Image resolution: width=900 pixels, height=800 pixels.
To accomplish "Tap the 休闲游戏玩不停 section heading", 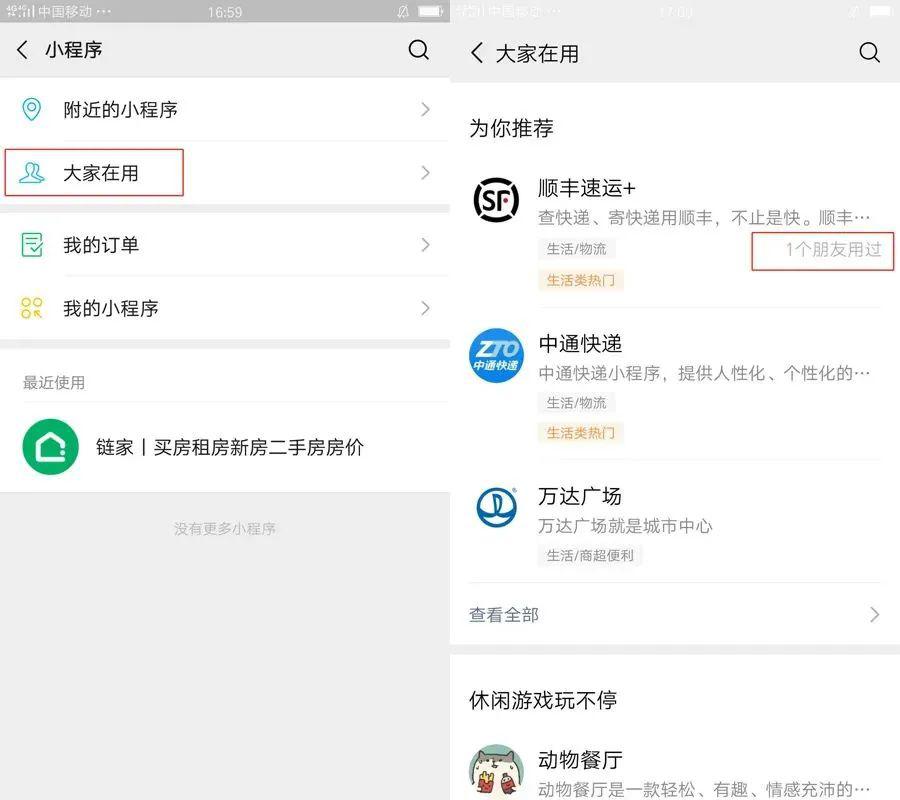I will pyautogui.click(x=543, y=700).
